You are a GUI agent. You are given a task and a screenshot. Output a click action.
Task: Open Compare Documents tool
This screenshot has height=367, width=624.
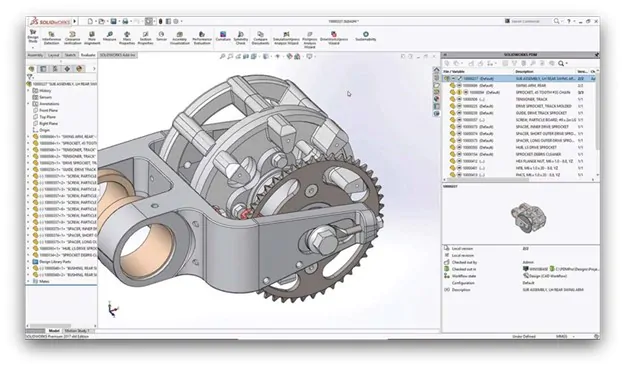click(x=260, y=38)
